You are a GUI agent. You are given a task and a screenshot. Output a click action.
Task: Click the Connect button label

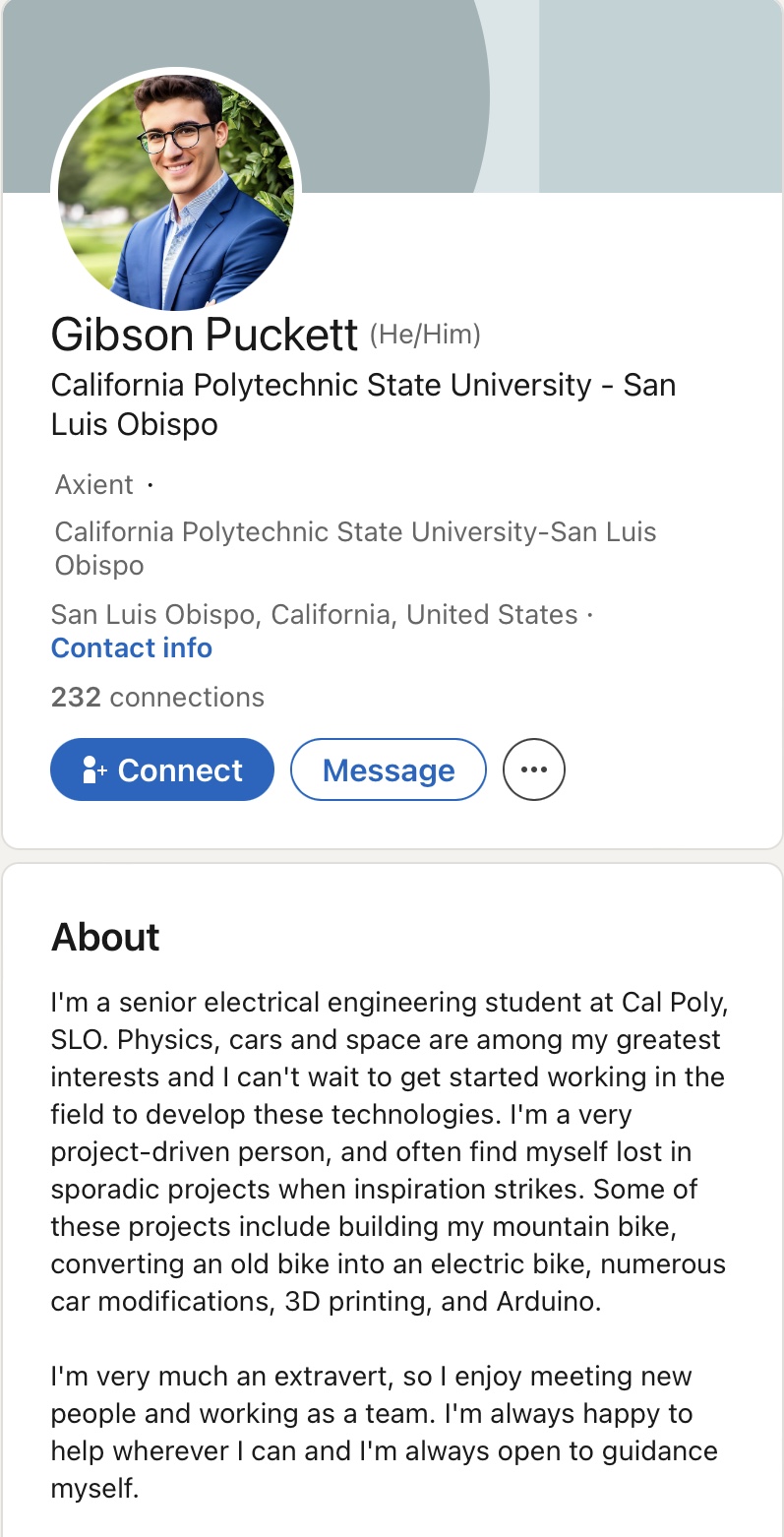tap(180, 770)
